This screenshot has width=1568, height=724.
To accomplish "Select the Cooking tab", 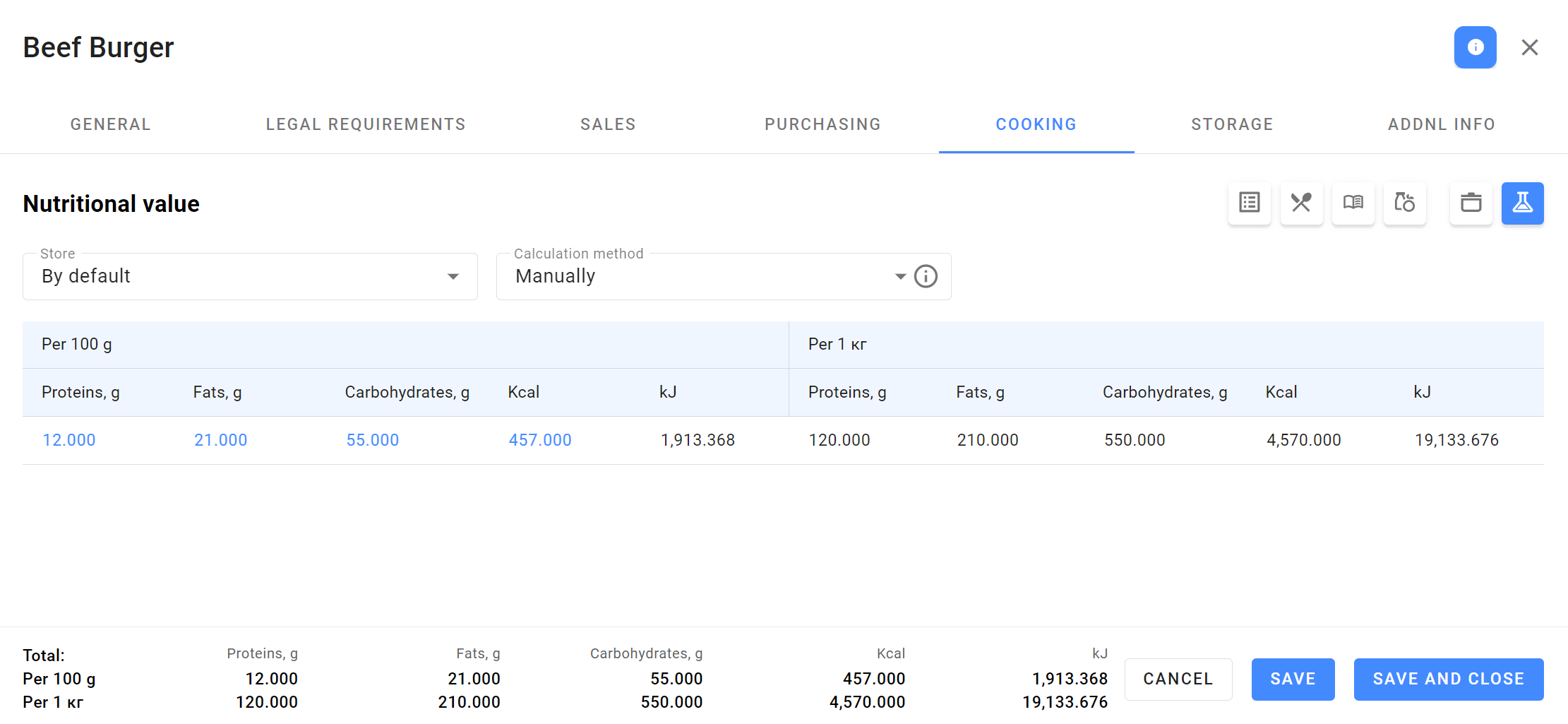I will pyautogui.click(x=1036, y=124).
